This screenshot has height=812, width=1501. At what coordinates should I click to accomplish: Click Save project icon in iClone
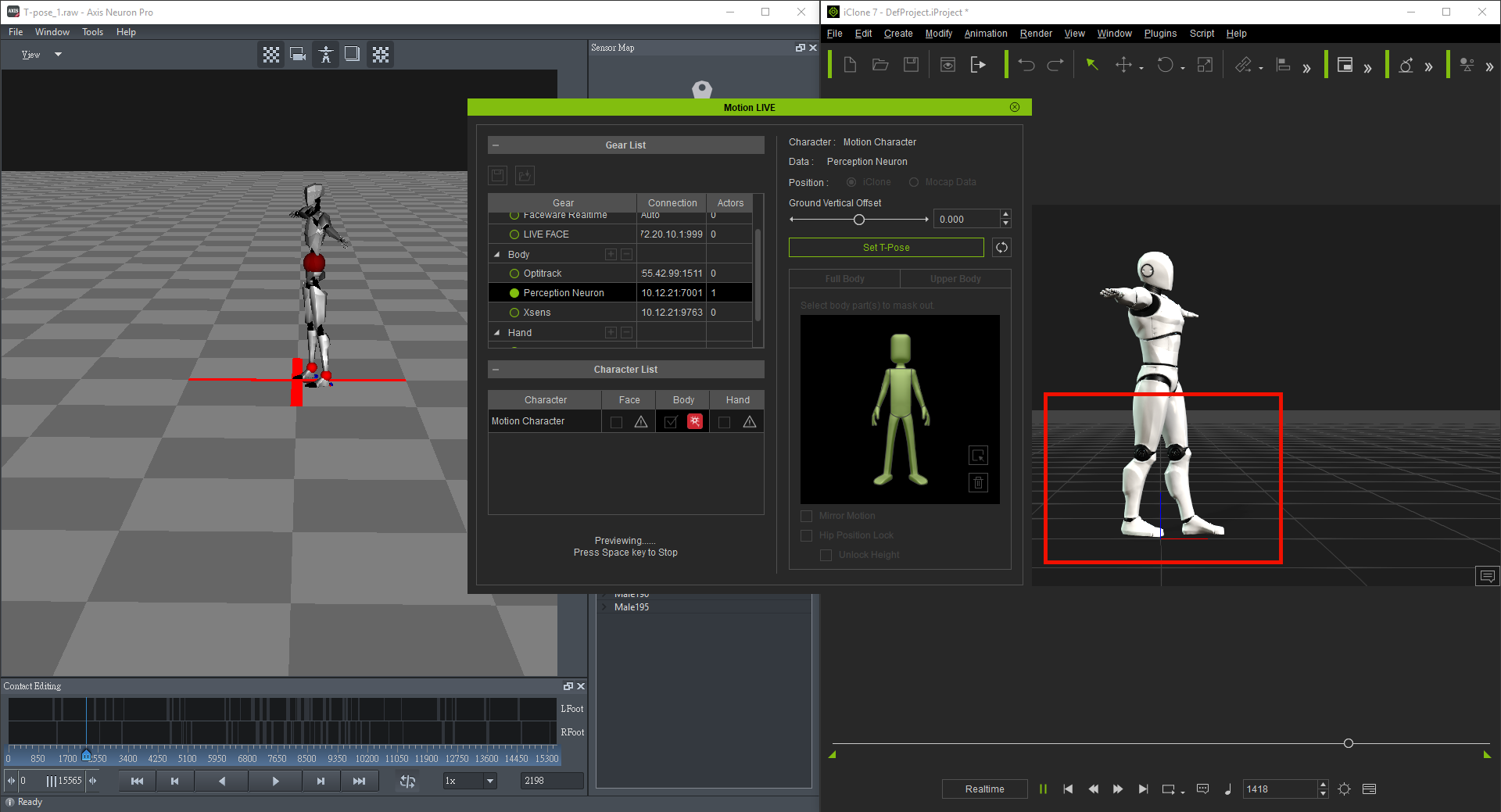911,65
